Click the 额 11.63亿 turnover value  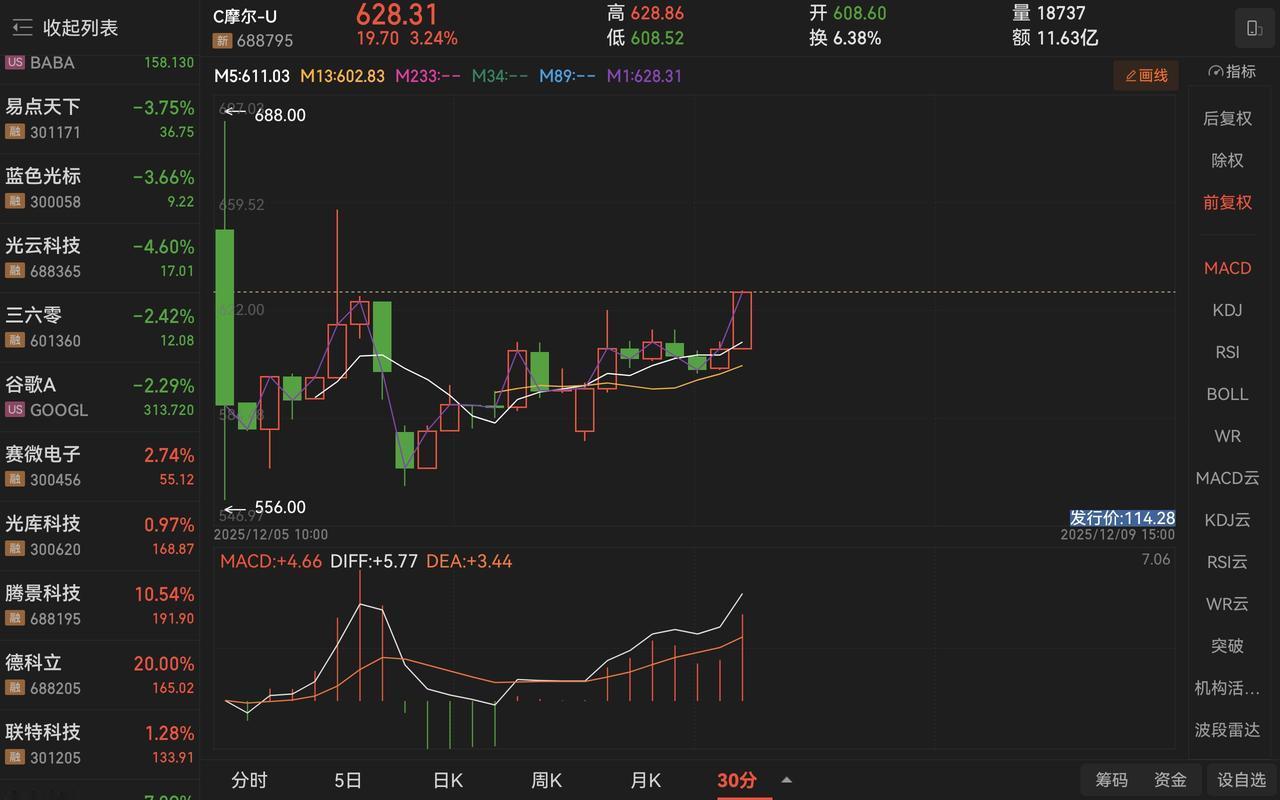click(1055, 38)
